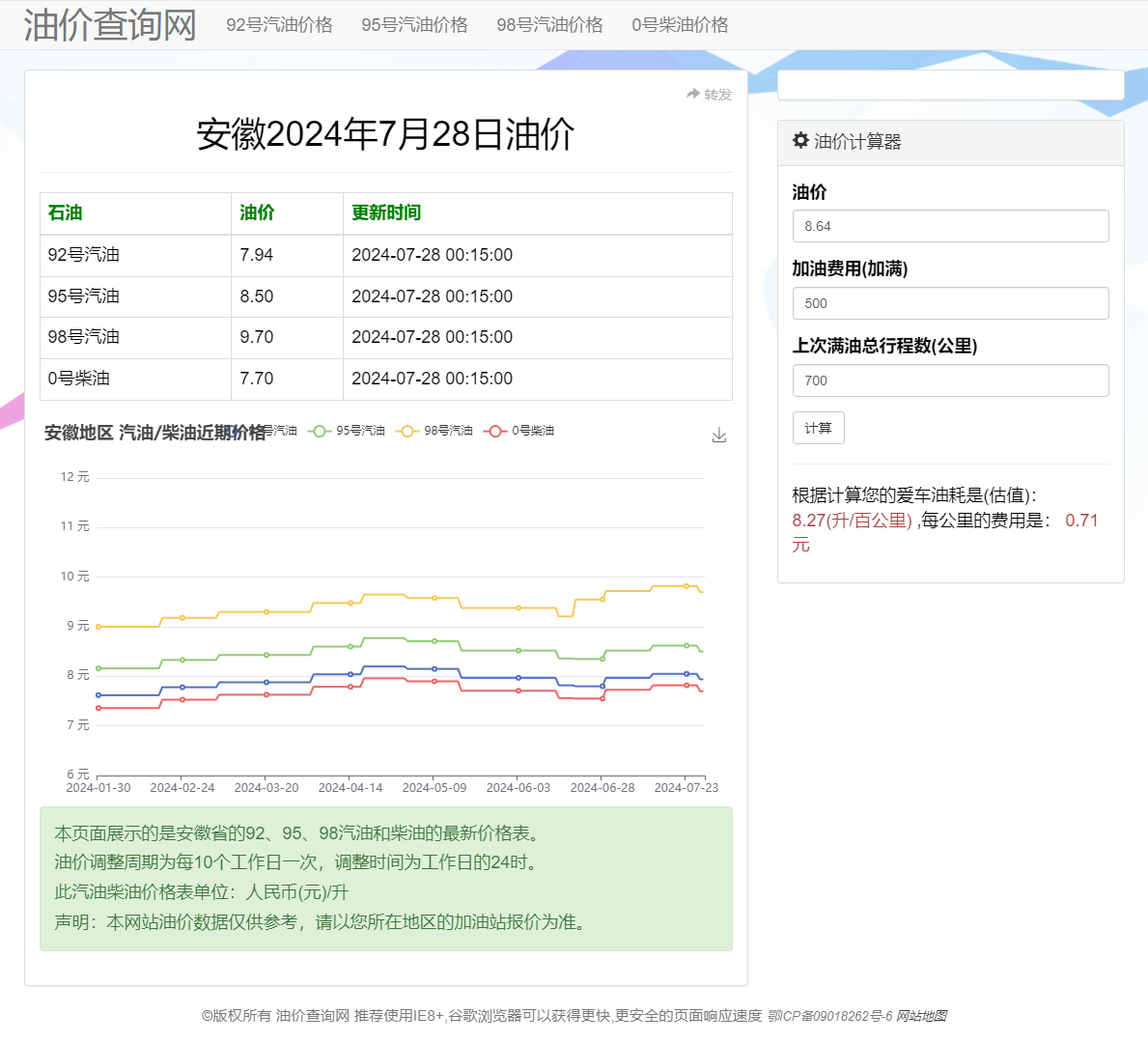Click the yellow 98号汽油 legend marker
This screenshot has width=1148, height=1043.
point(407,431)
